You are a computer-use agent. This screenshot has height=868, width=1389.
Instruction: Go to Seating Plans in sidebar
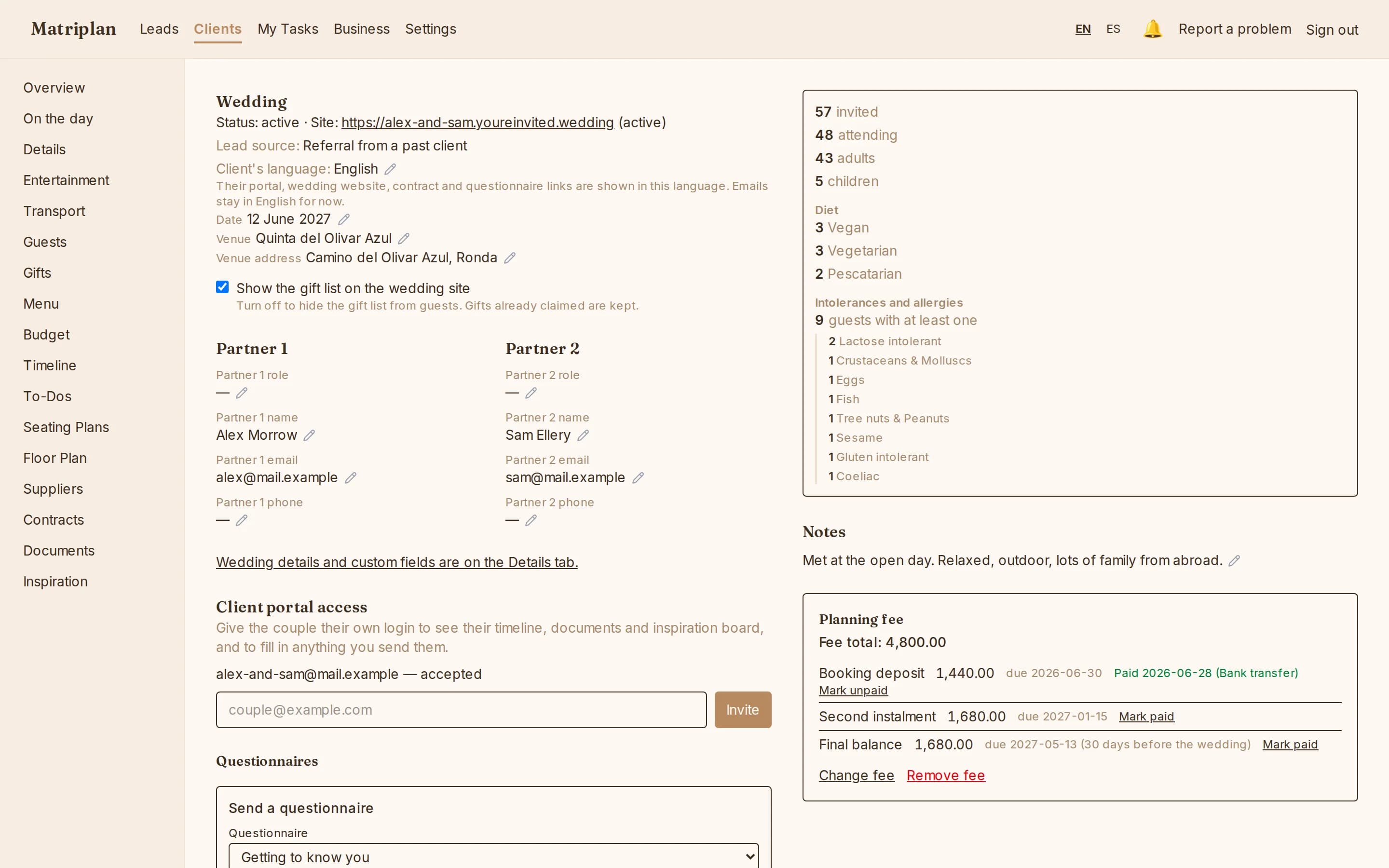[66, 427]
